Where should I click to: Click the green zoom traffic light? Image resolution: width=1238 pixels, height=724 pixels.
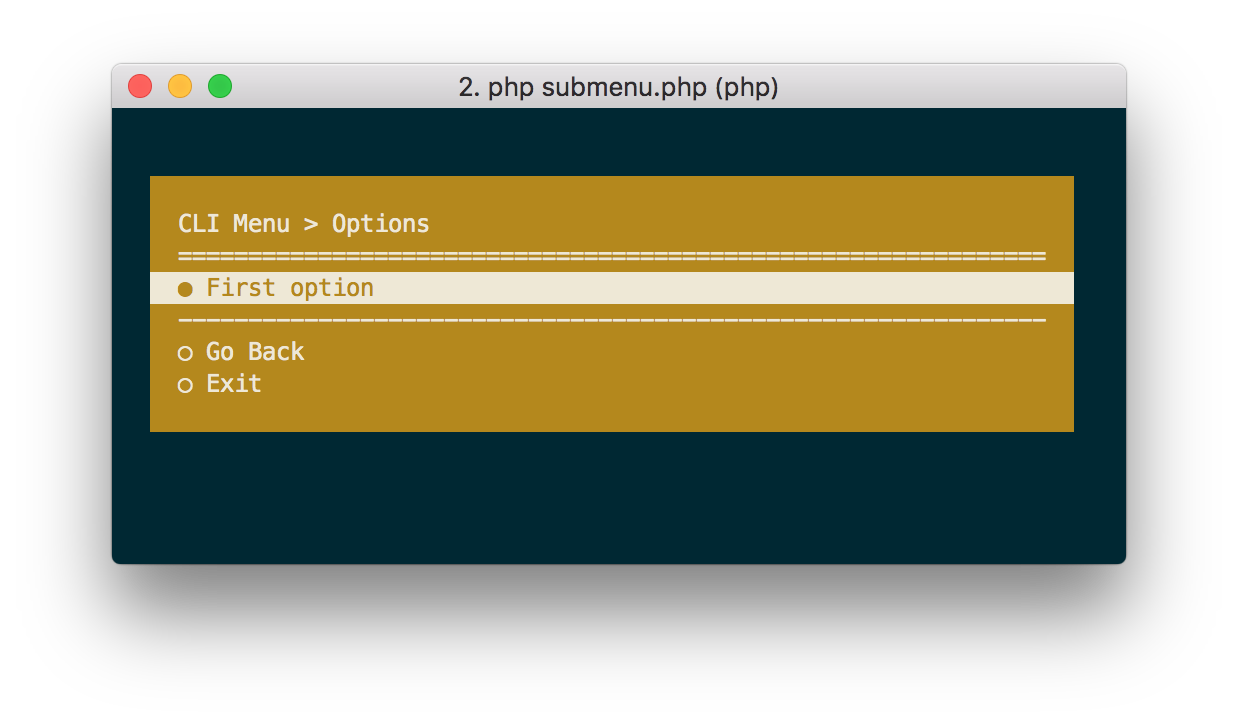(220, 87)
